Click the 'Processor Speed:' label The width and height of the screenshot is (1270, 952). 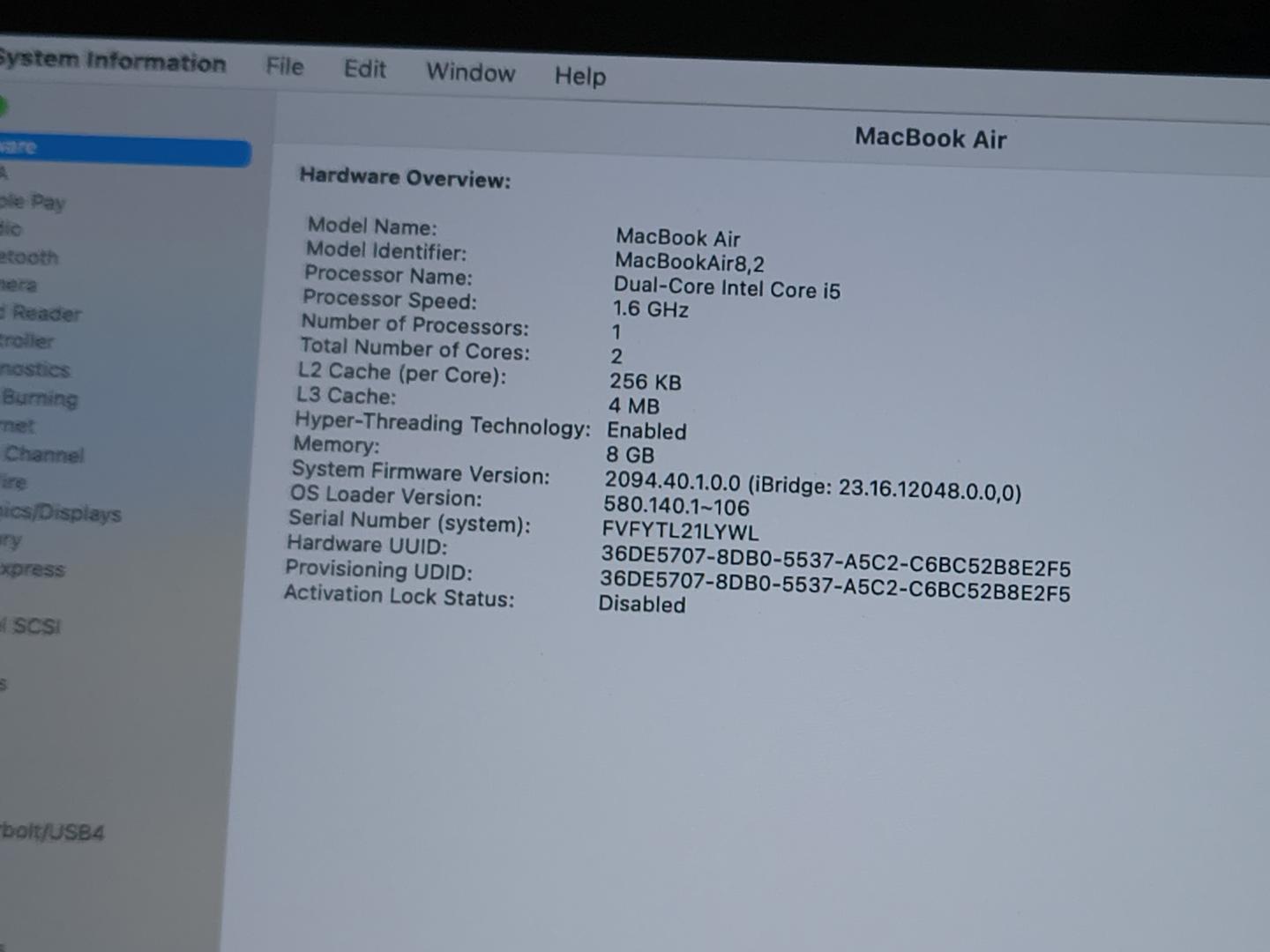390,300
